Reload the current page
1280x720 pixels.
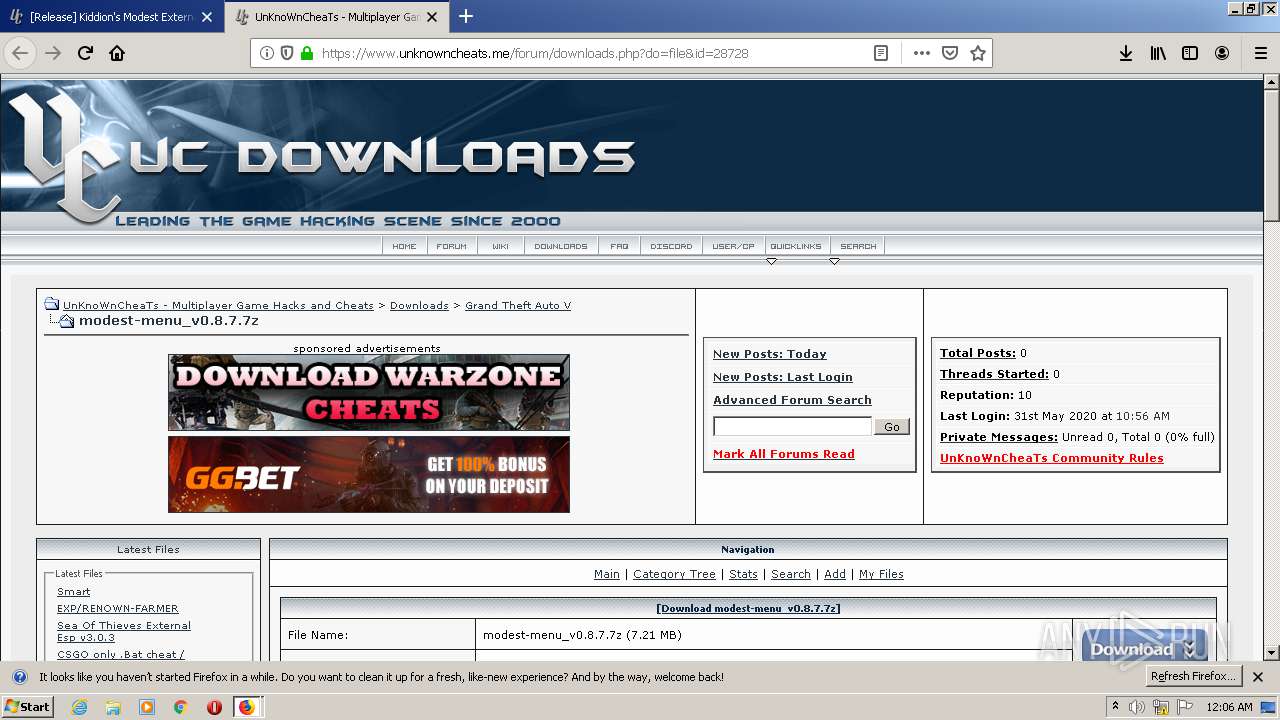coord(85,53)
